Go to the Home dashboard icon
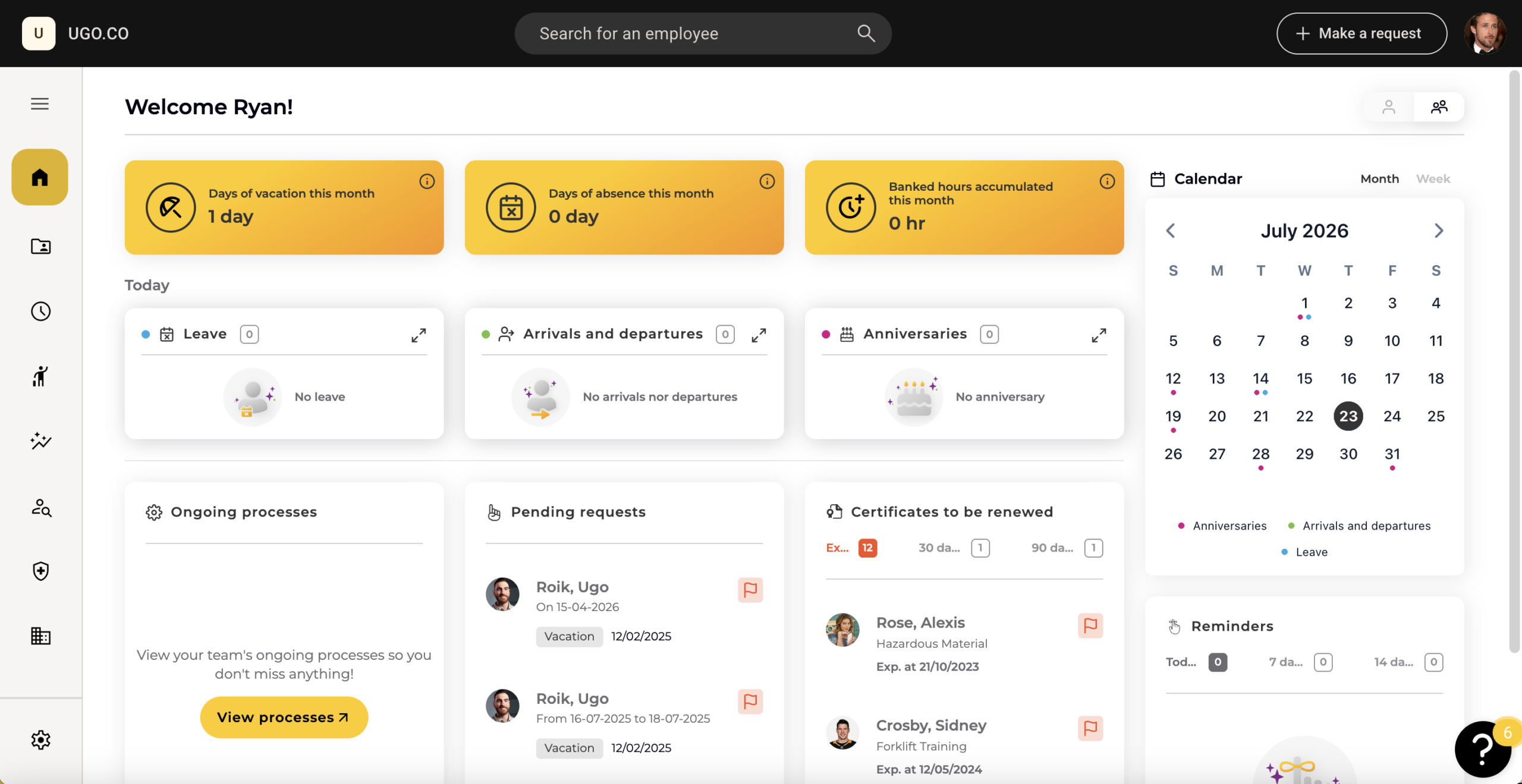This screenshot has height=784, width=1522. pyautogui.click(x=40, y=177)
